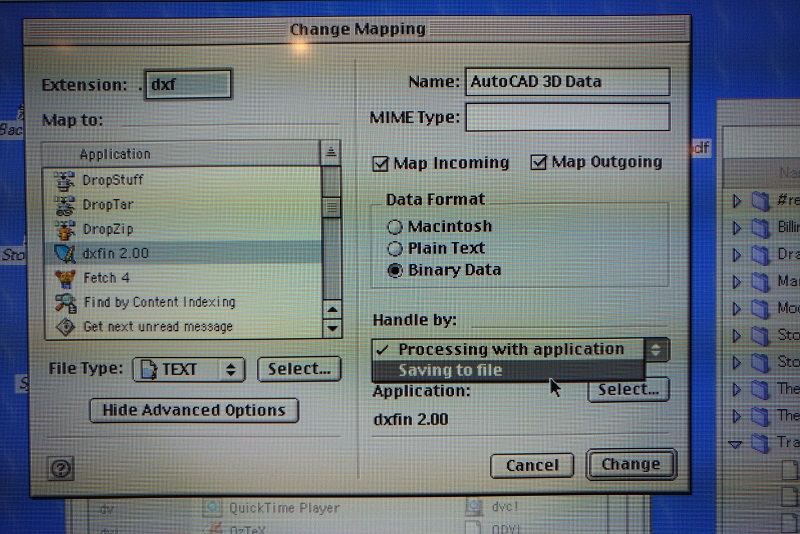Click Select button next to Application label

tap(629, 390)
